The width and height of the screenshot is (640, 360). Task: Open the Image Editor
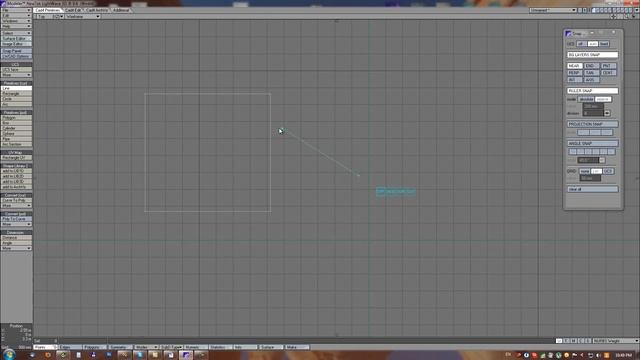click(x=16, y=44)
